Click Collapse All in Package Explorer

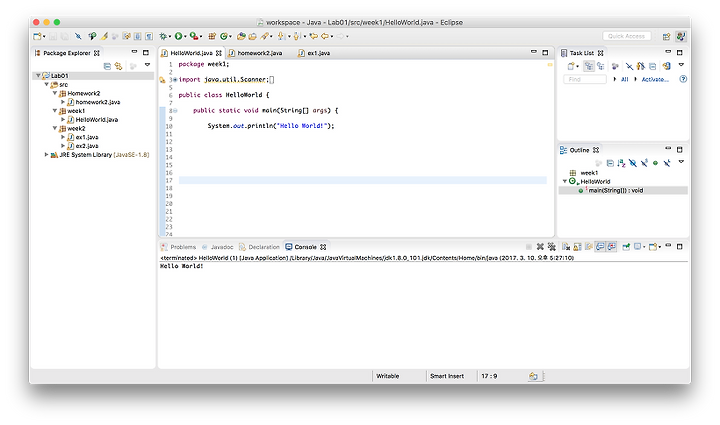point(107,66)
